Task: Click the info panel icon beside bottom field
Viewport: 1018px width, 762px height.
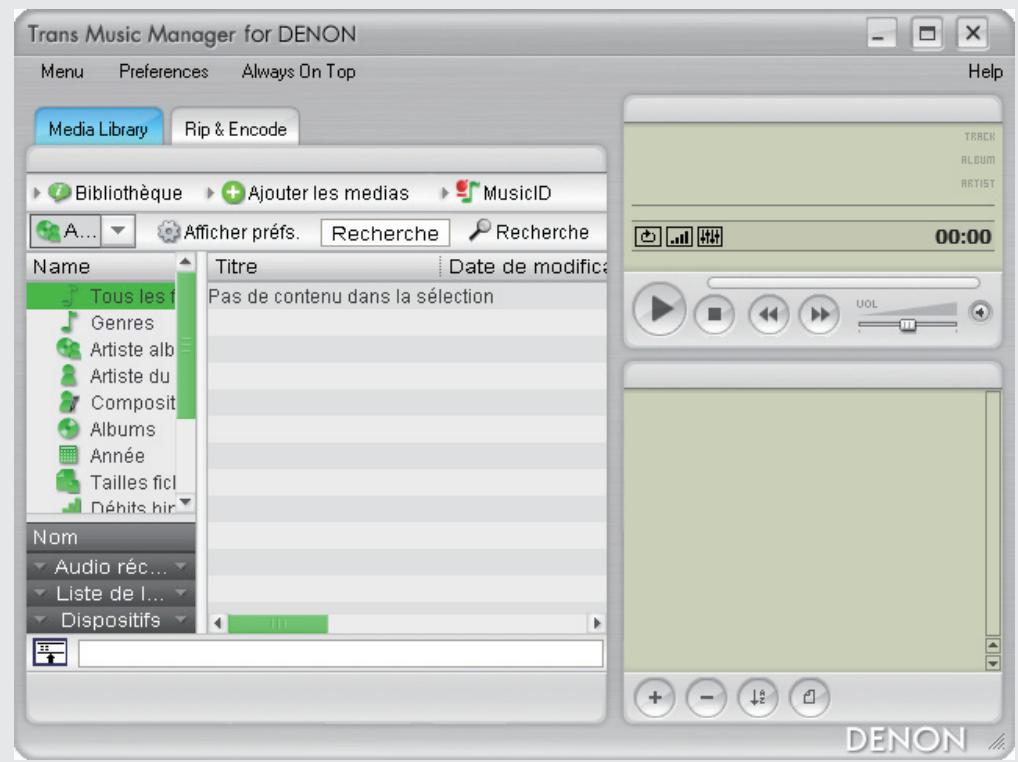Action: 50,652
